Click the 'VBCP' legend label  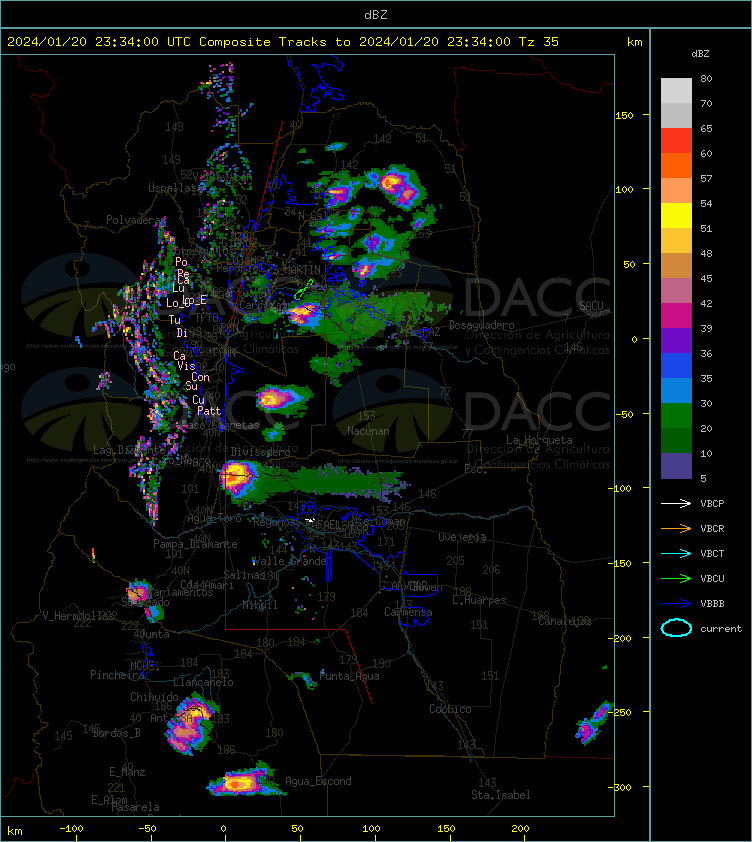click(712, 503)
